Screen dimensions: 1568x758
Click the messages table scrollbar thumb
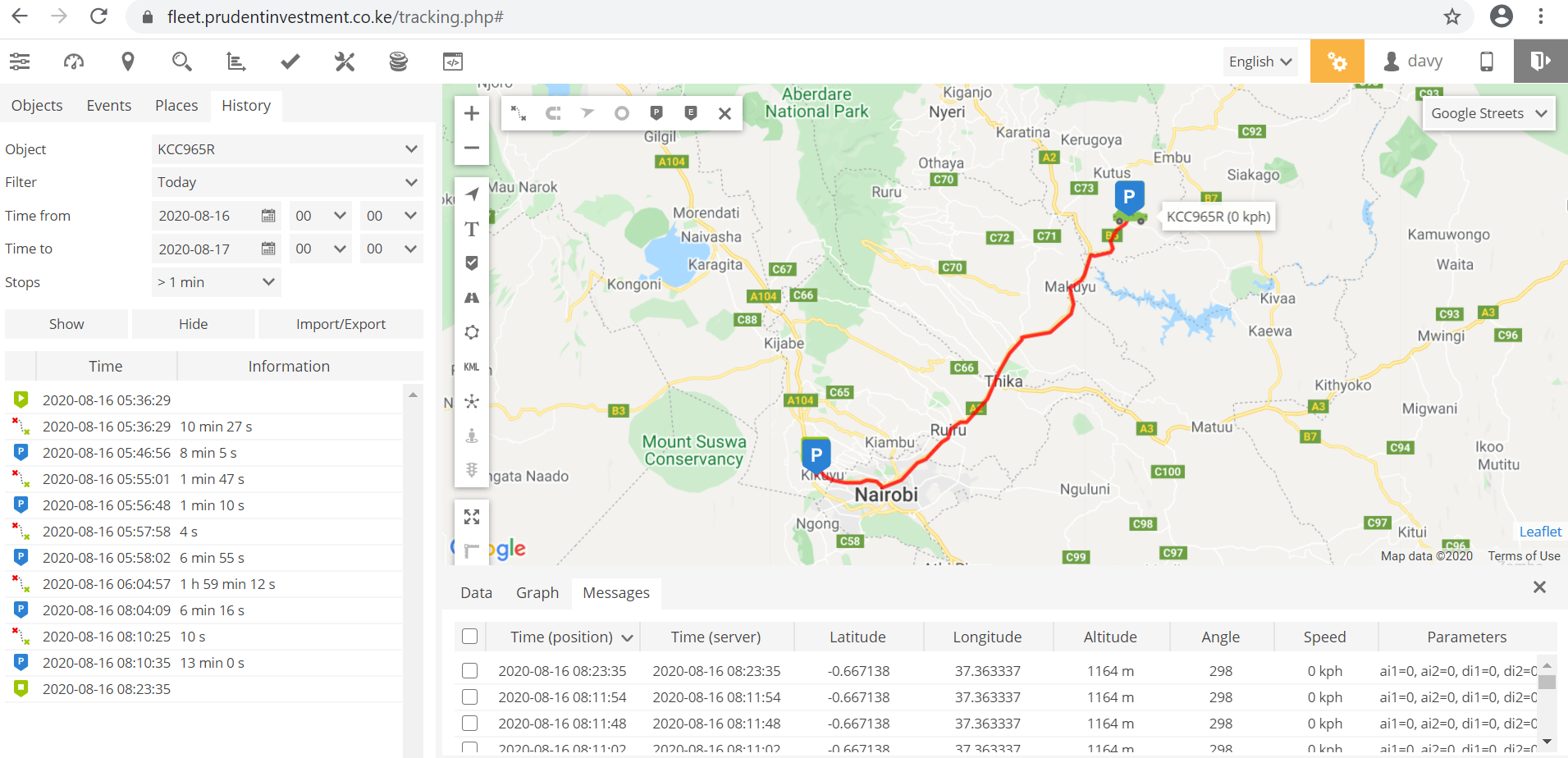1547,682
